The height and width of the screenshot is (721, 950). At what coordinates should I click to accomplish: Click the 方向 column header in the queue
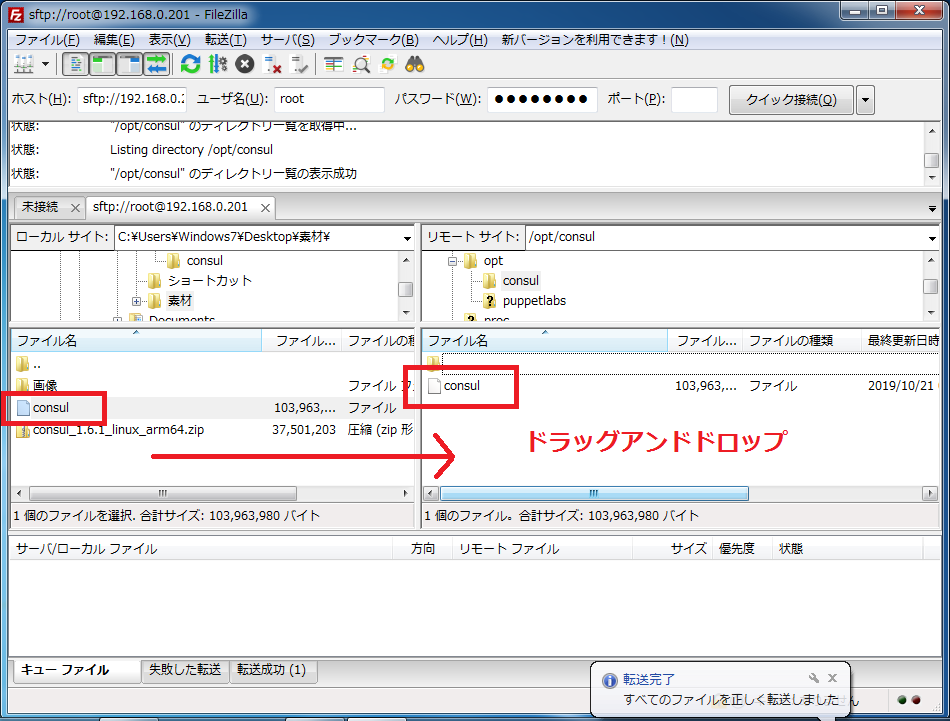tap(423, 549)
